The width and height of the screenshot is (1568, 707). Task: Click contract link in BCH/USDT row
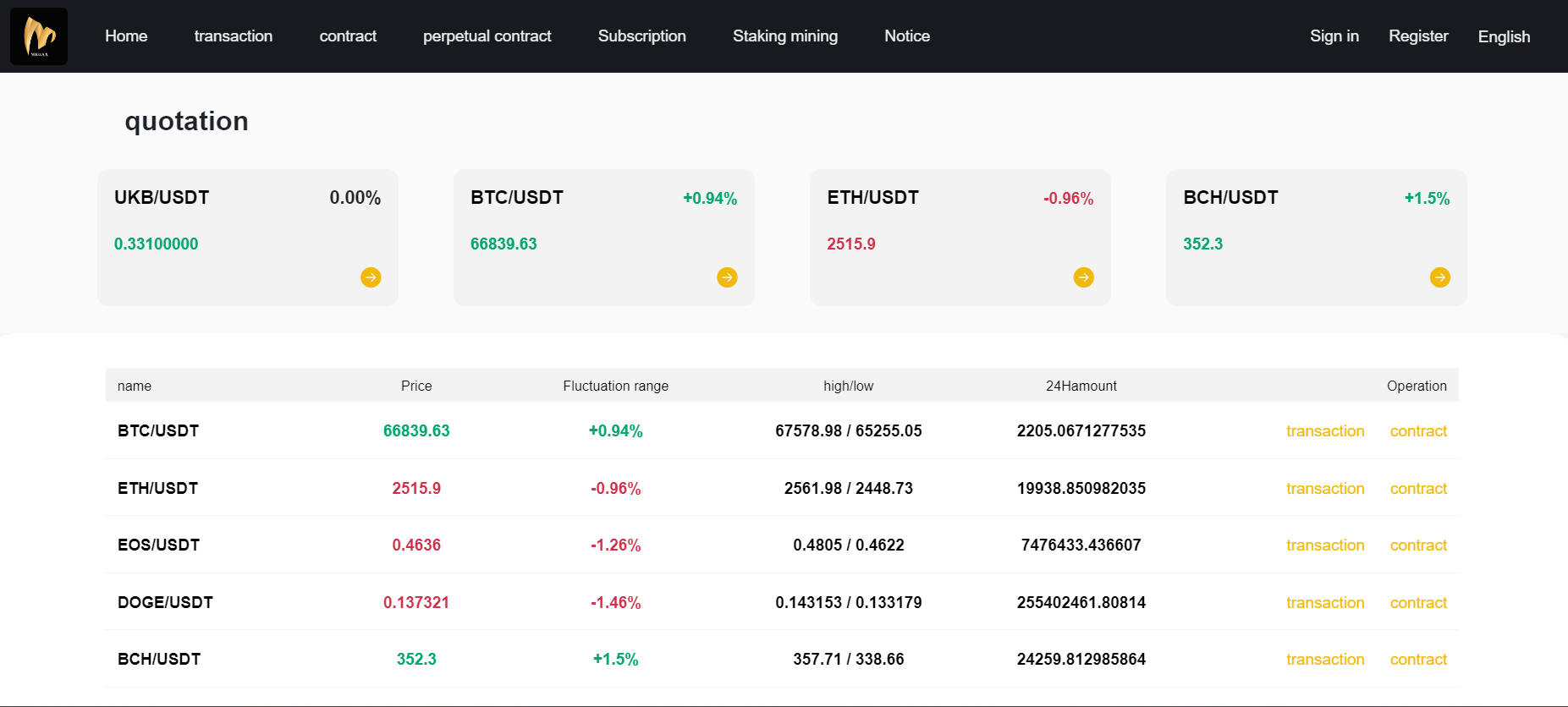[1418, 660]
